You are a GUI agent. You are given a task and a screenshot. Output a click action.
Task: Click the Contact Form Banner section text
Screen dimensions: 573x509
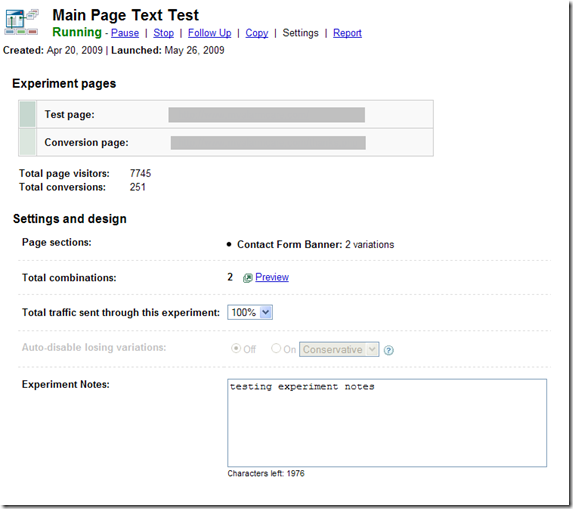click(x=316, y=244)
